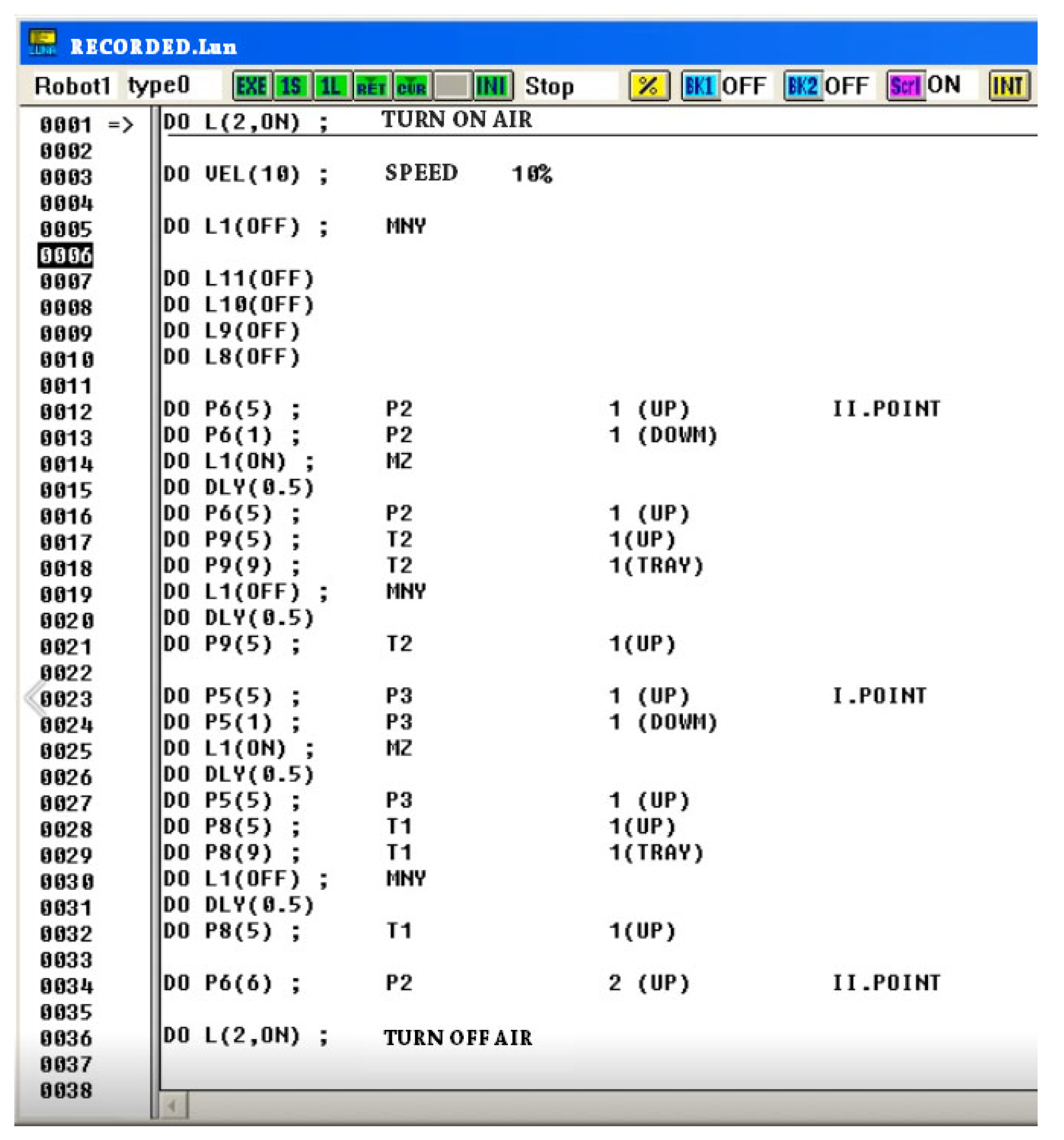Click the blank gray toolbar button
Viewport: 1064px width, 1140px height.
(452, 86)
